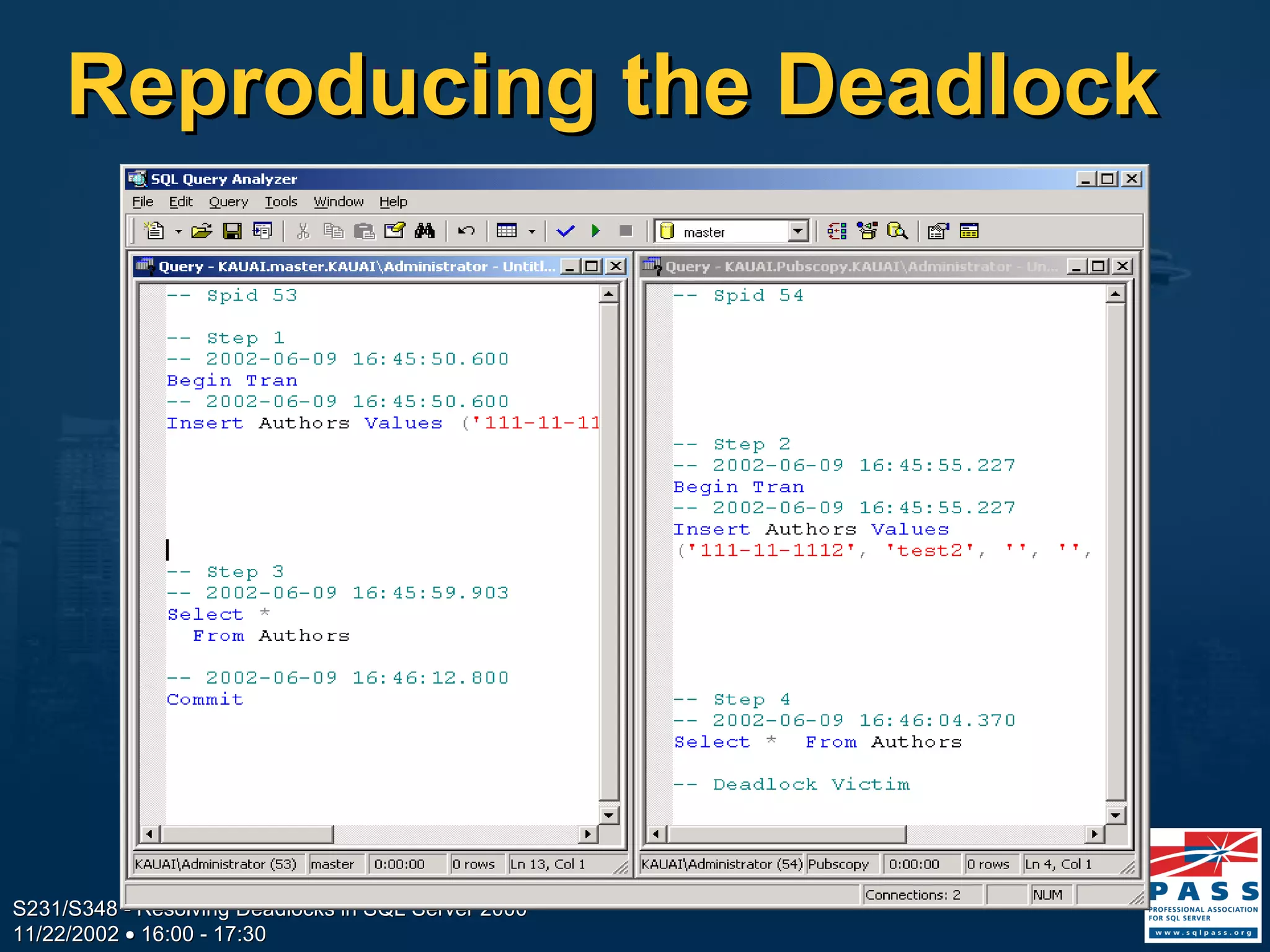Image resolution: width=1270 pixels, height=952 pixels.
Task: Run query with the green Execute arrow
Action: point(595,231)
